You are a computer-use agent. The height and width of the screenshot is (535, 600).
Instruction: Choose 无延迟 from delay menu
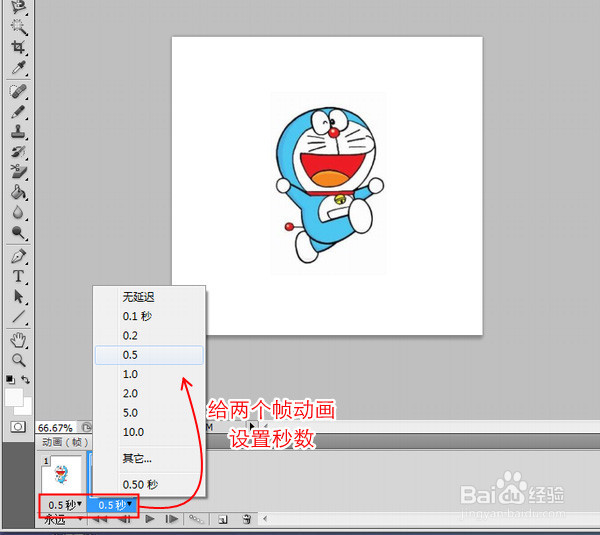pos(149,297)
